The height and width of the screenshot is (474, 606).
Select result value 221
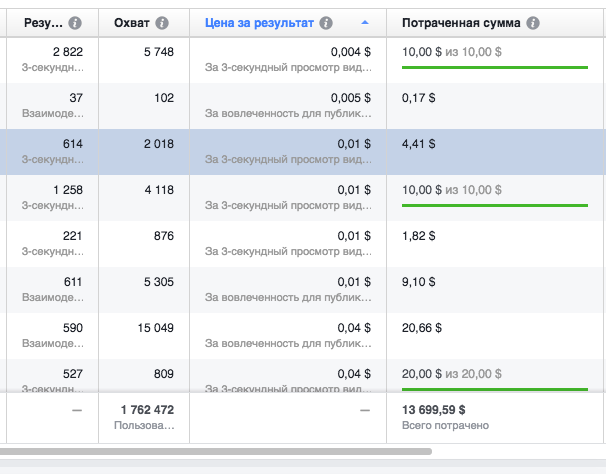(x=73, y=236)
